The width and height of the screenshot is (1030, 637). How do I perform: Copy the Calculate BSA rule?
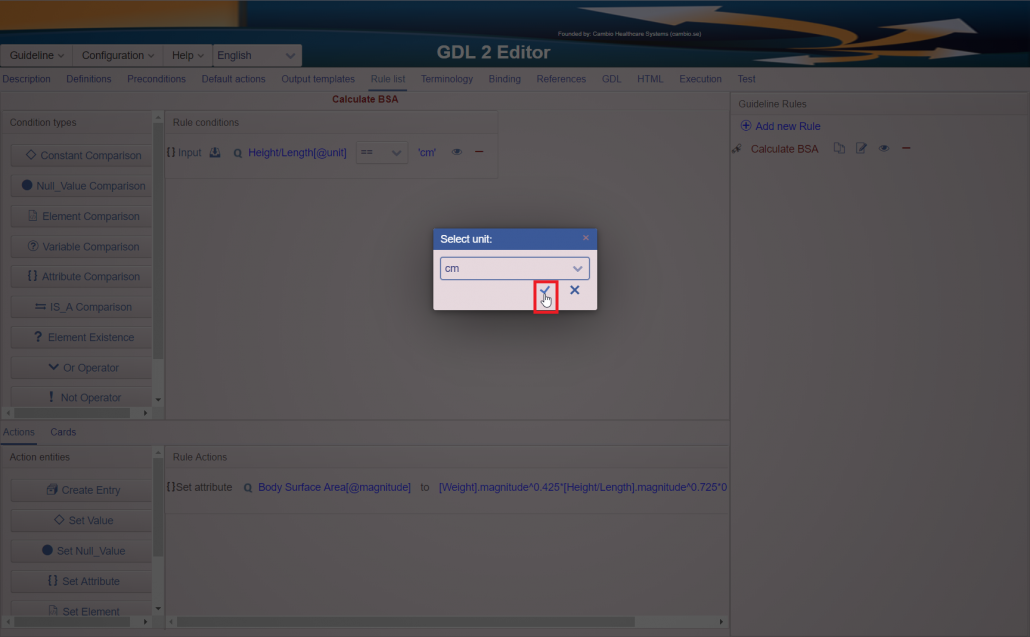point(839,149)
